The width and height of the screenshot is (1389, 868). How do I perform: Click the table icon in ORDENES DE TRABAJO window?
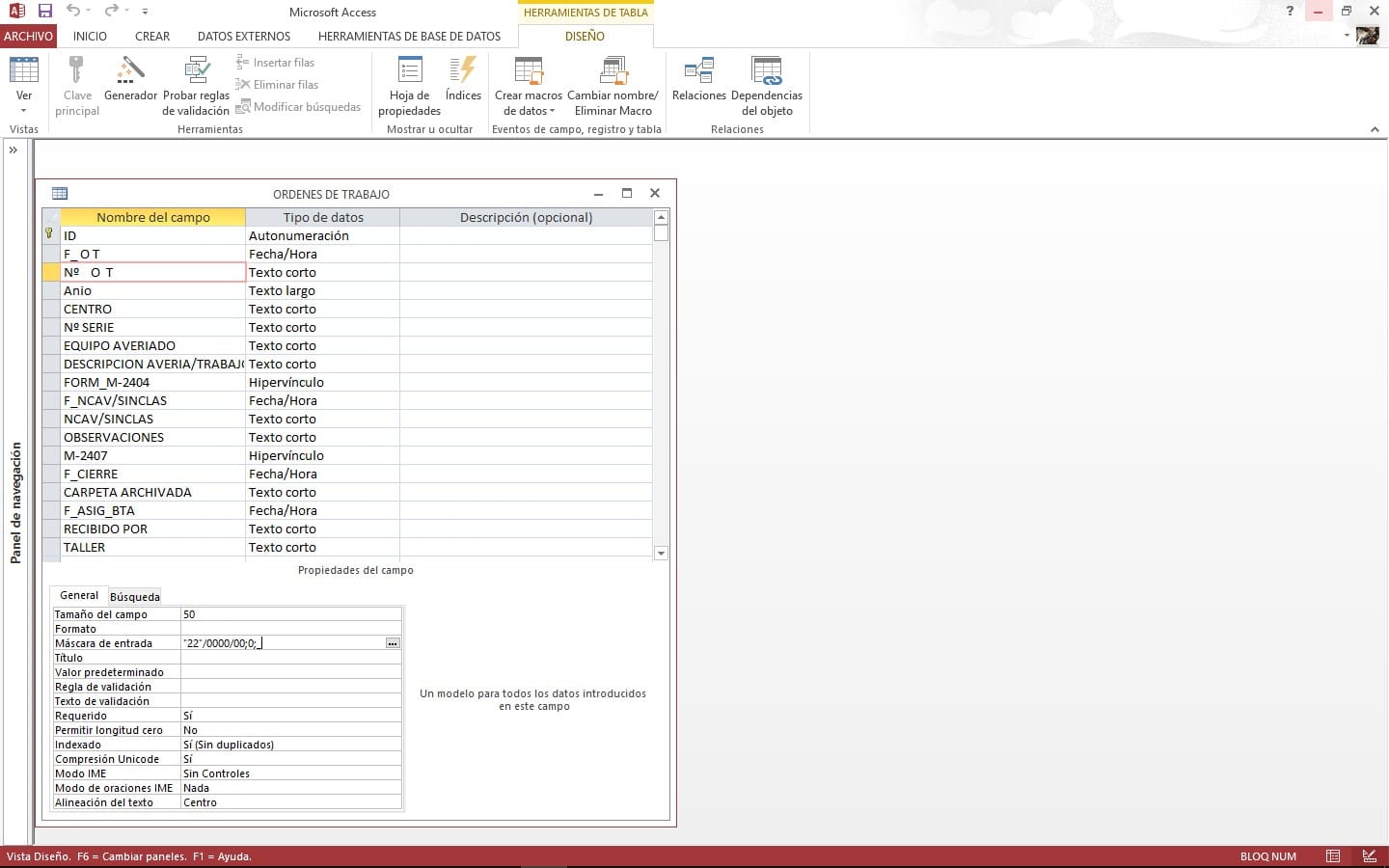pos(60,193)
